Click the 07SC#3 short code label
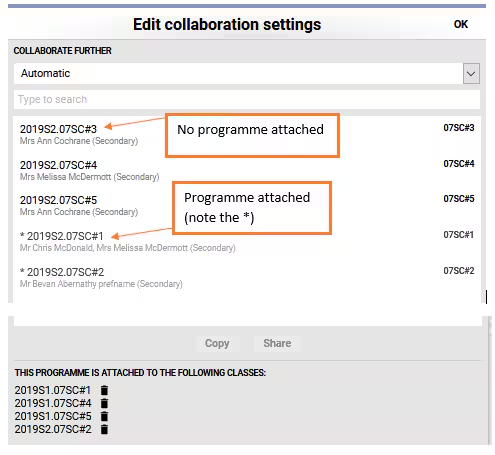 click(458, 128)
